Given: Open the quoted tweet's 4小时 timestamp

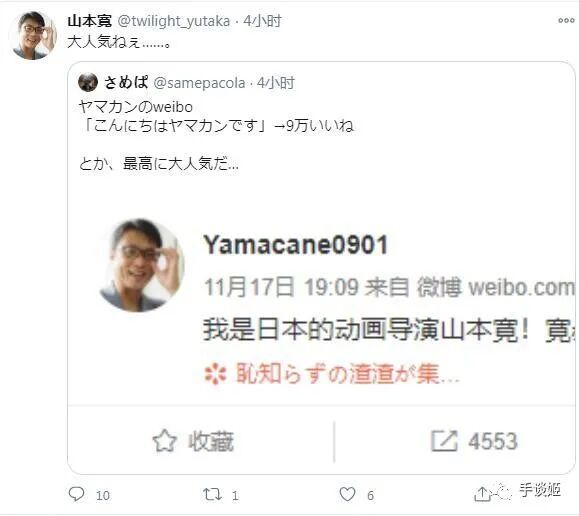Looking at the screenshot, I should point(276,83).
